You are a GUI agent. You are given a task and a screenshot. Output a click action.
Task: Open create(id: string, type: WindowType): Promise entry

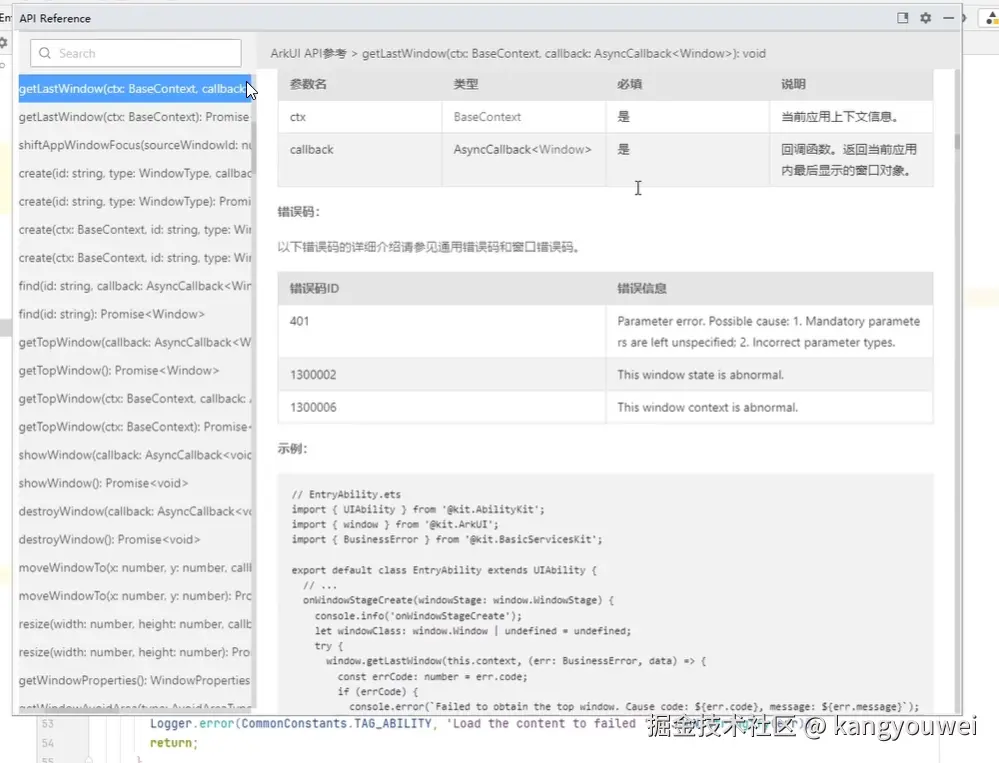[134, 201]
